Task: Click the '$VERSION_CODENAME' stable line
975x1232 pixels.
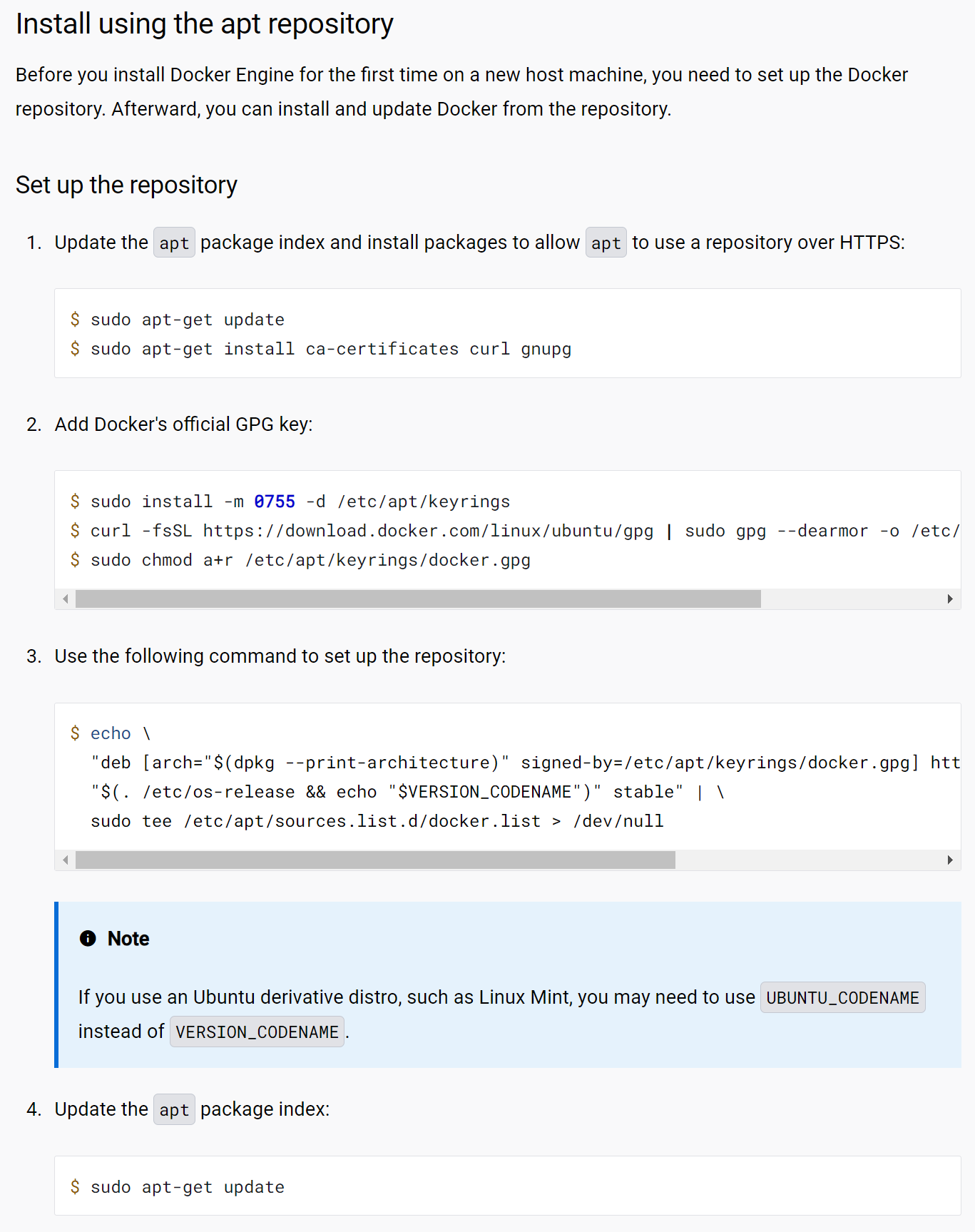Action: 407,792
